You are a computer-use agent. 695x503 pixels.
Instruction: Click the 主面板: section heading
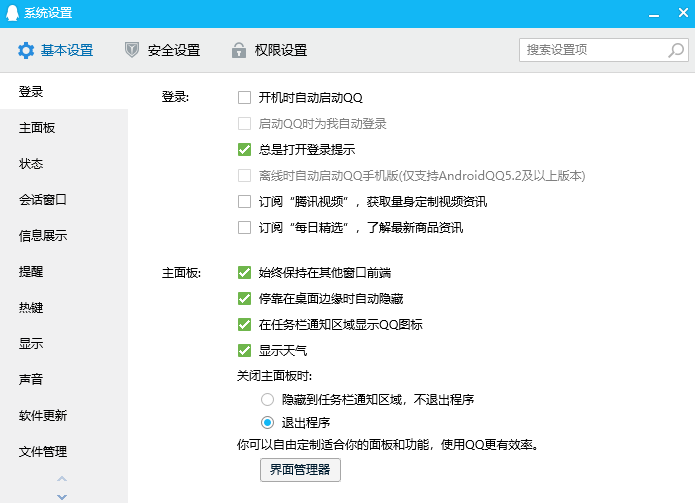pyautogui.click(x=181, y=273)
